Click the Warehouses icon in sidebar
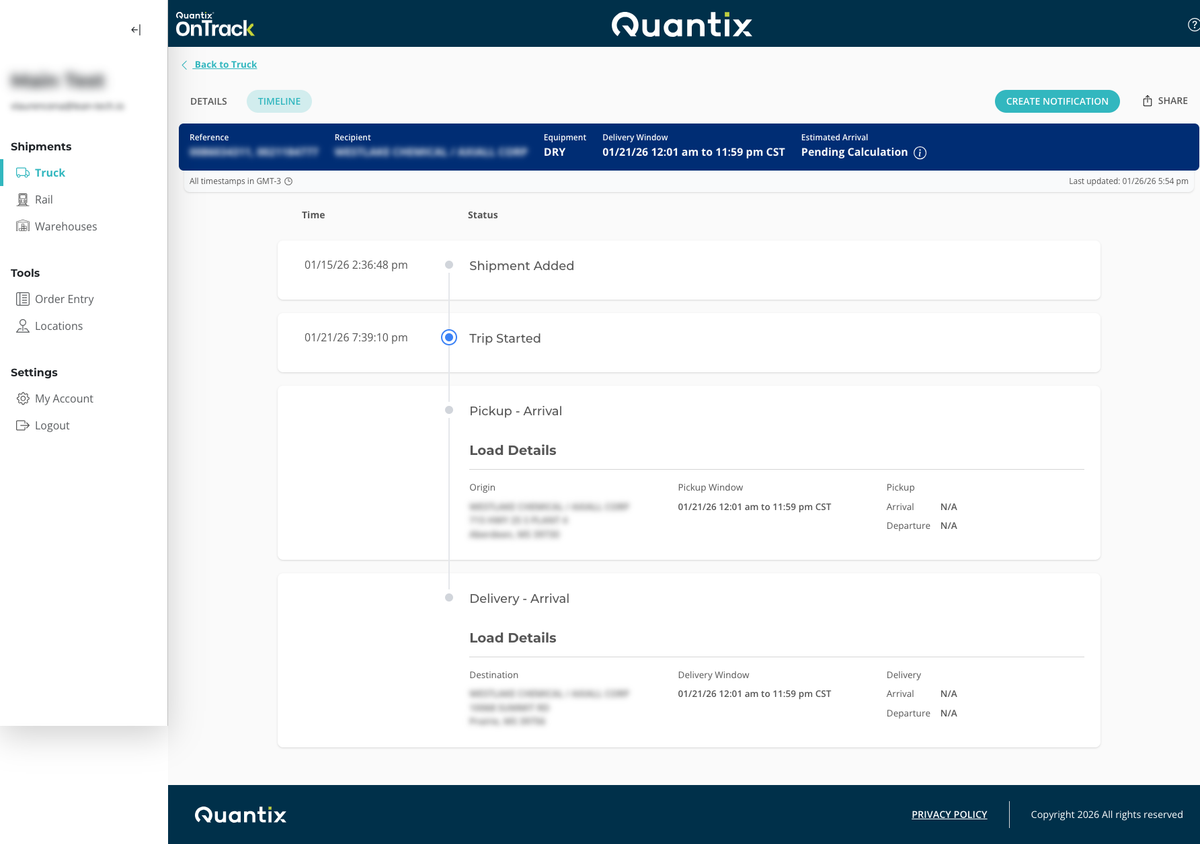 (23, 227)
